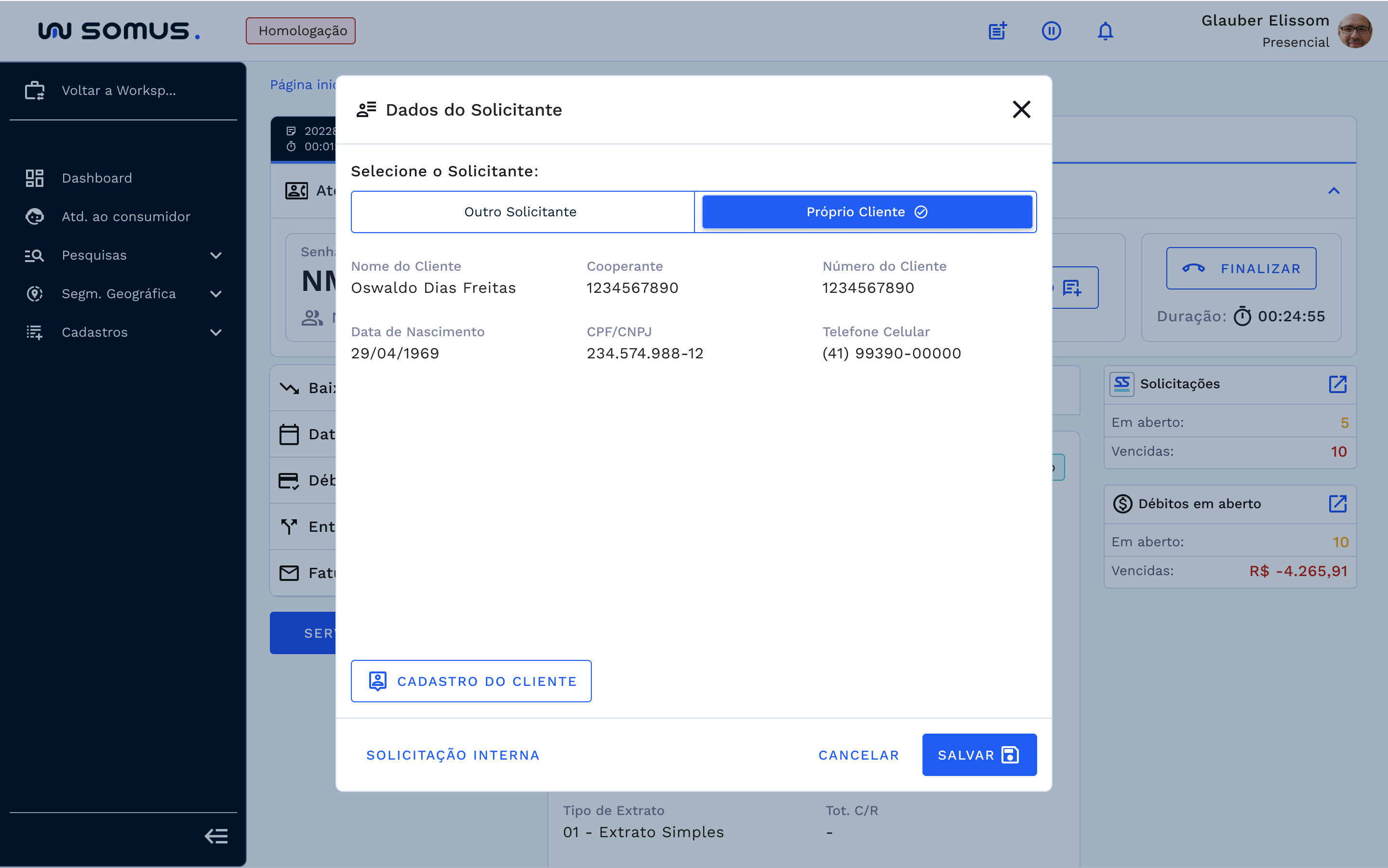Viewport: 1388px width, 868px height.
Task: Collapse the sidebar with the arrow icon
Action: pos(216,836)
